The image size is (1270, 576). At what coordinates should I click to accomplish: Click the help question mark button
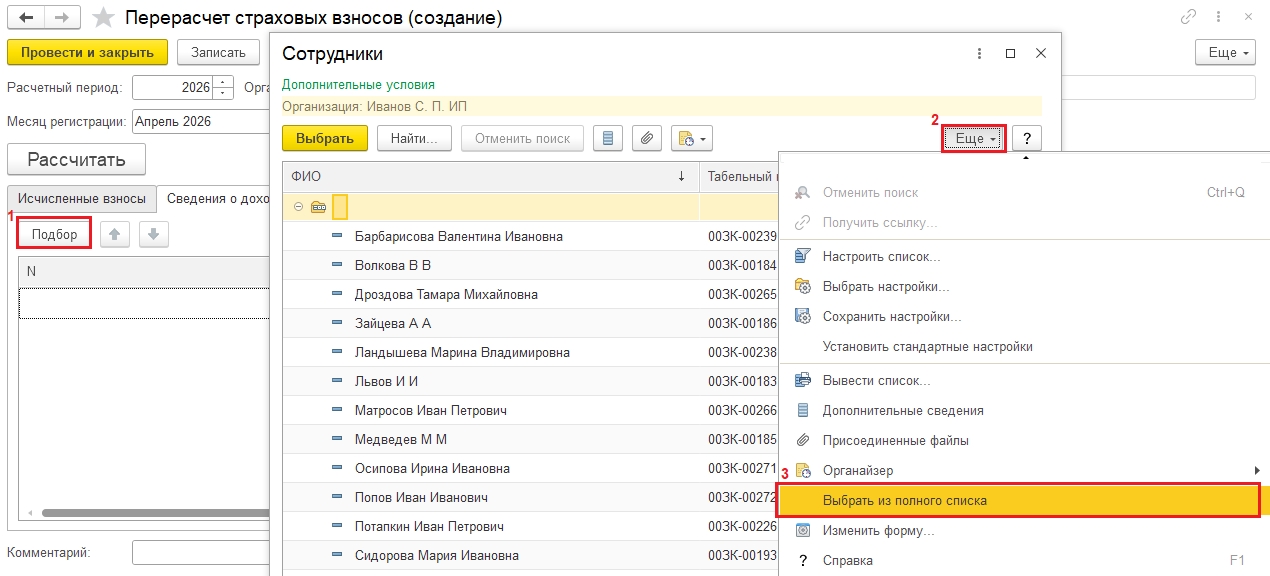coord(1026,139)
